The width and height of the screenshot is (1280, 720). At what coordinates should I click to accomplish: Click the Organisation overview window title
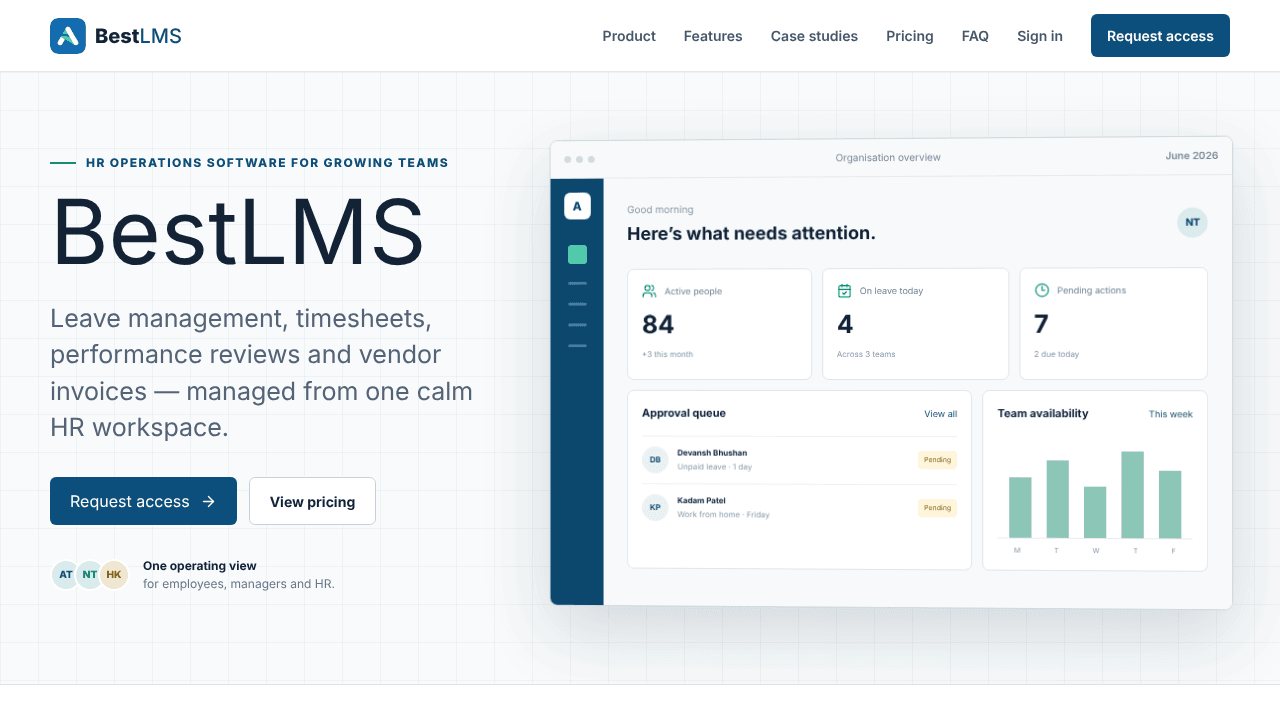click(x=888, y=157)
